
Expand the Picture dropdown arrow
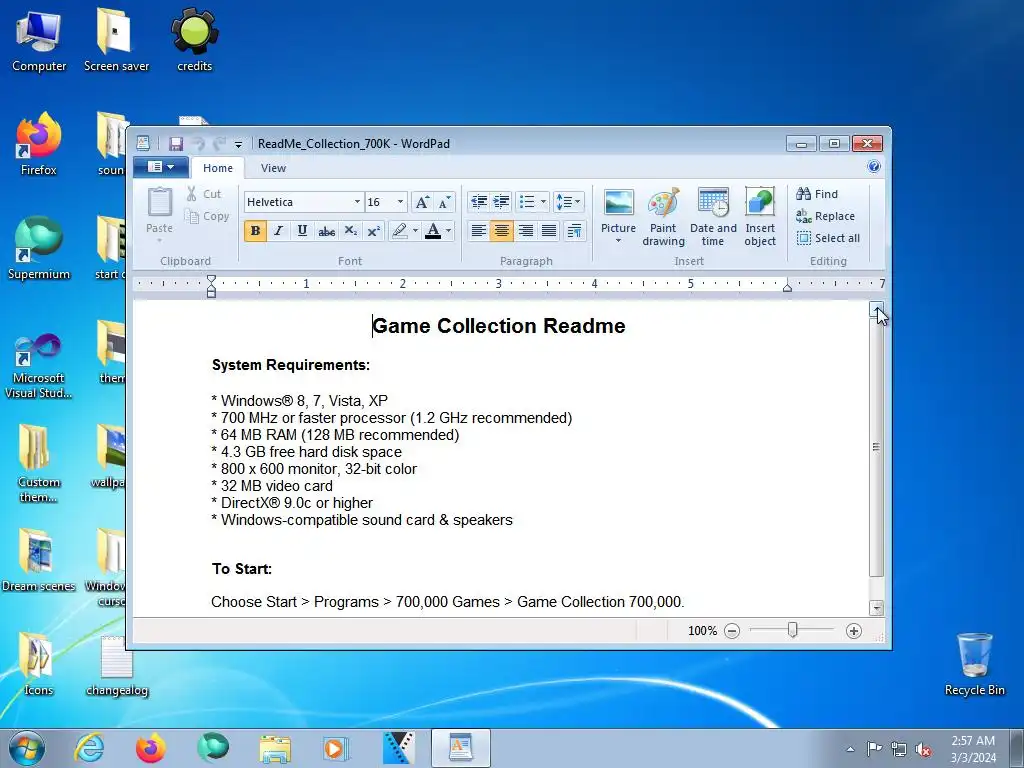coord(618,241)
